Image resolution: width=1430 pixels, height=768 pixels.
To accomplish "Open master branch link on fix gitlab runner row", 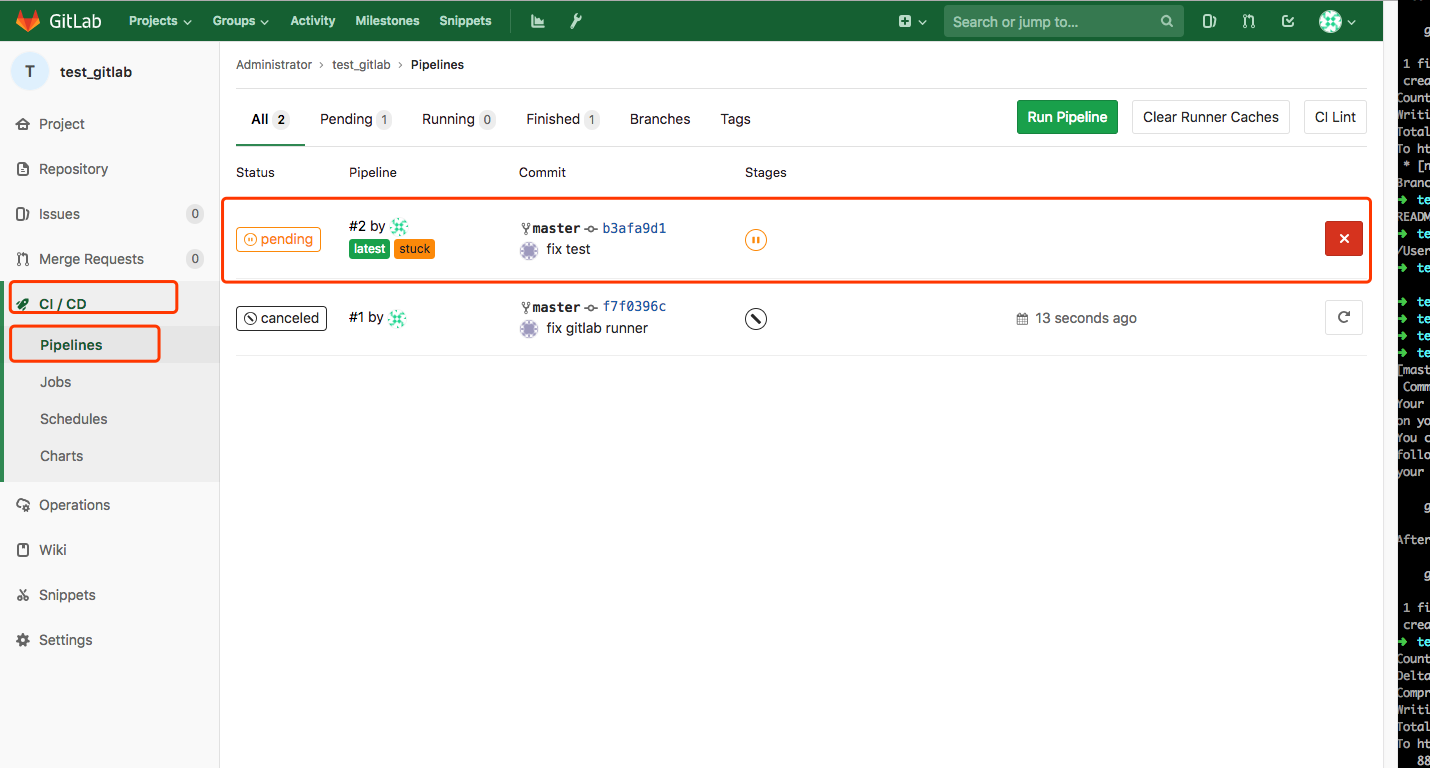I will (x=556, y=307).
